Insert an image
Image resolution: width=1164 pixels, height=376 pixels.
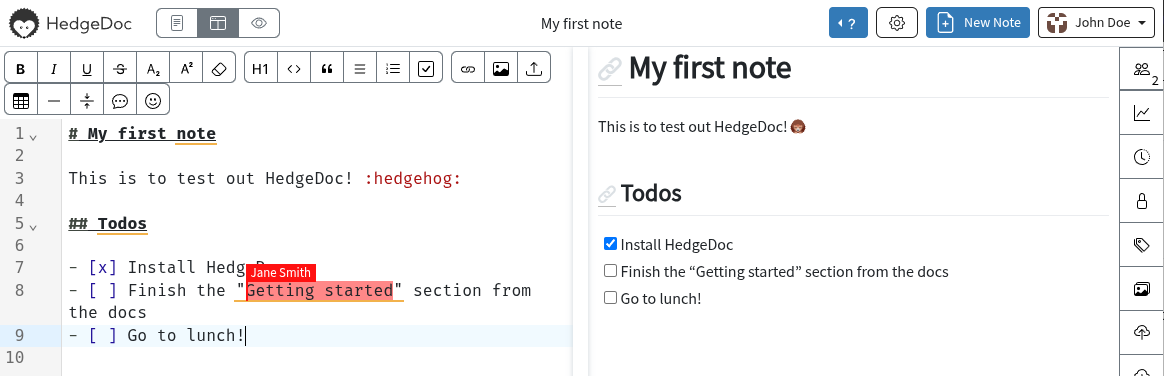[500, 69]
